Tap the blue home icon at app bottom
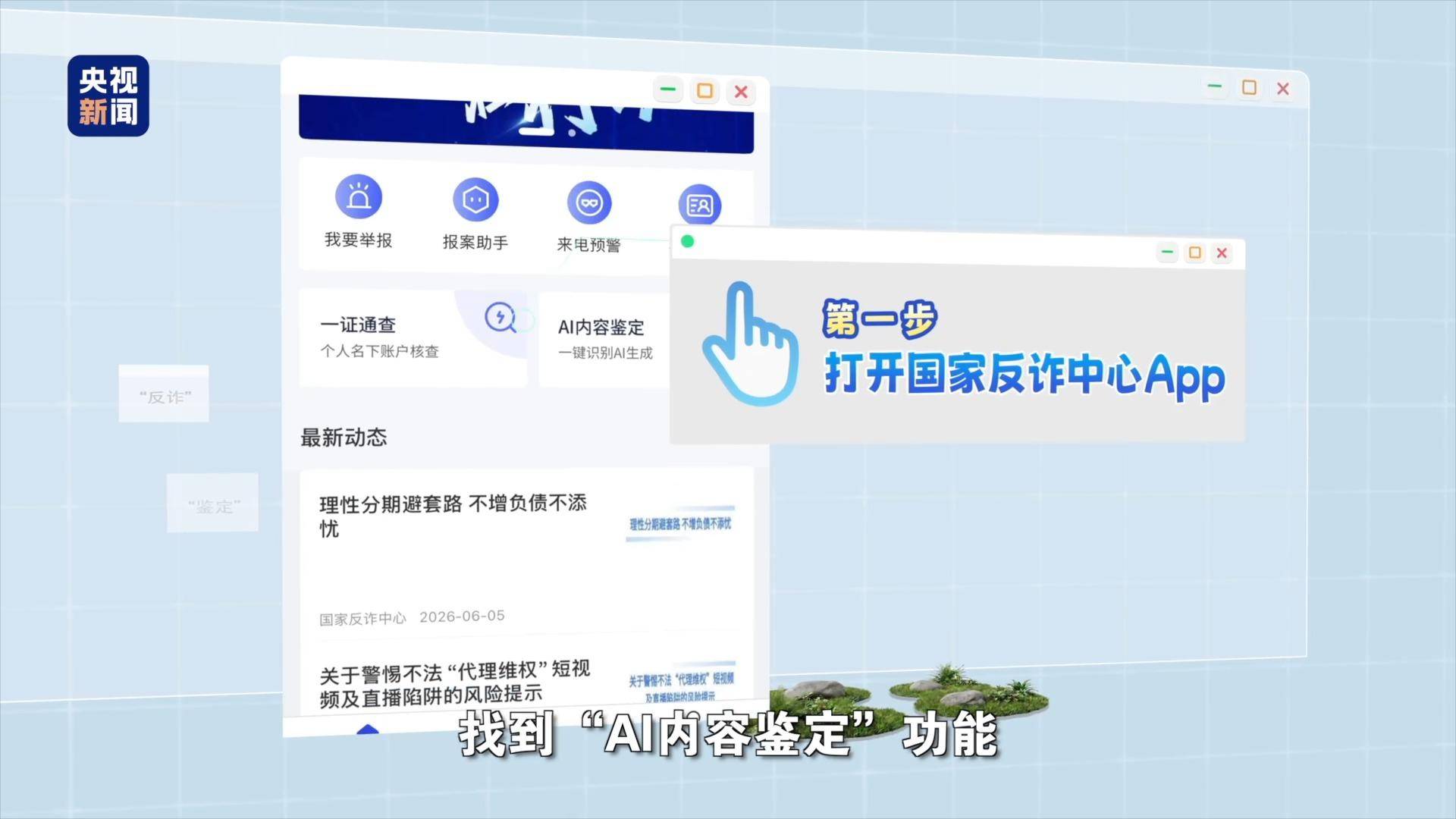Image resolution: width=1456 pixels, height=819 pixels. click(367, 730)
